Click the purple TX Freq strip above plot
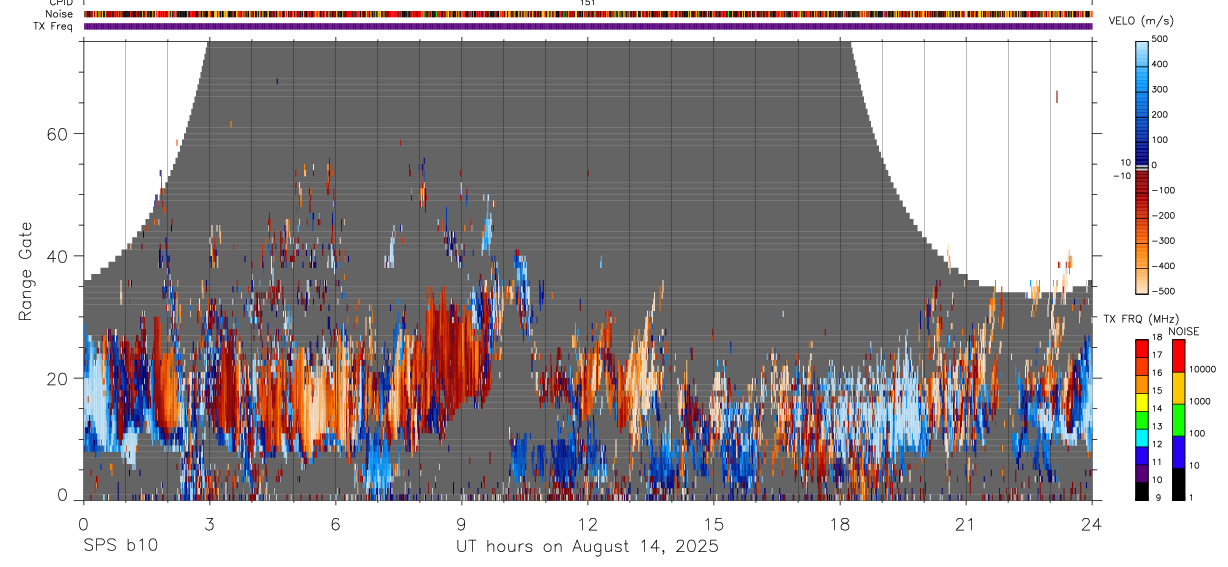The width and height of the screenshot is (1228, 567). (x=588, y=26)
